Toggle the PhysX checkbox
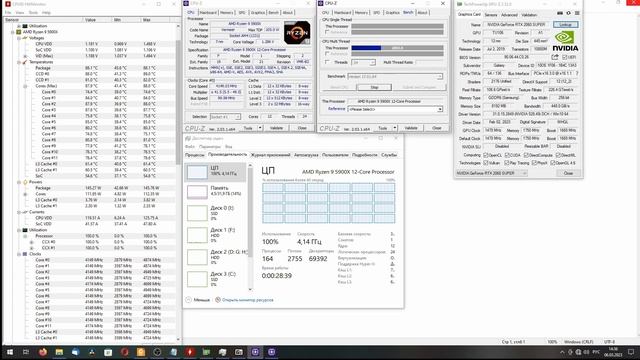The width and height of the screenshot is (640, 360). tap(534, 163)
